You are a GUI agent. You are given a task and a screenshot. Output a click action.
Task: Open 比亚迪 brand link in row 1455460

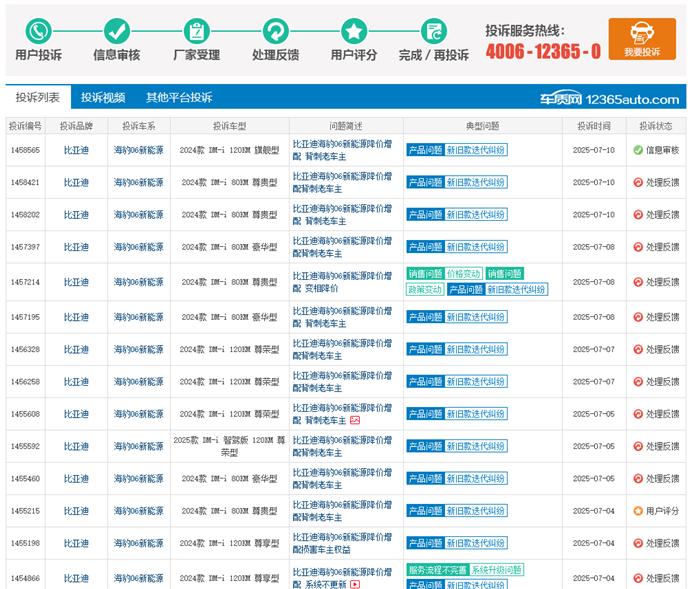tap(76, 479)
